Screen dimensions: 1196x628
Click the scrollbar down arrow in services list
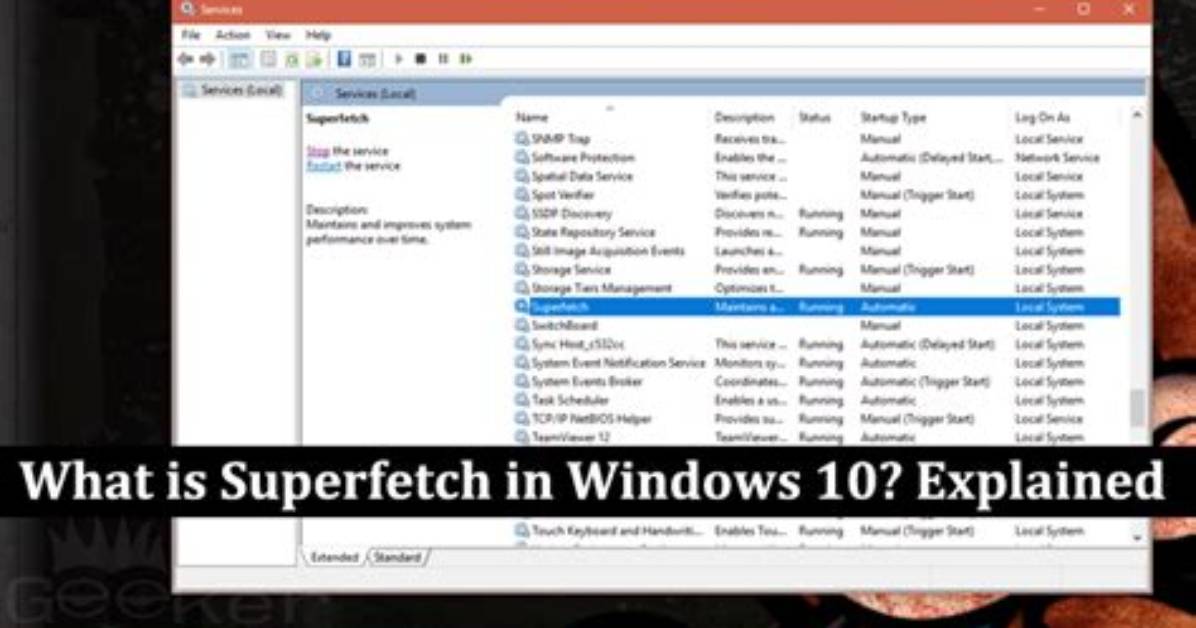pos(1137,537)
